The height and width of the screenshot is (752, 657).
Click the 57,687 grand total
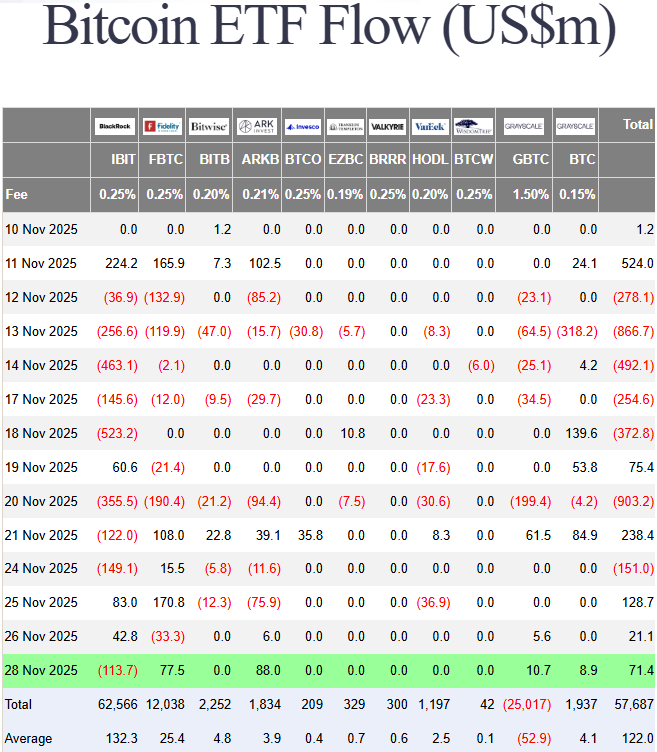[x=634, y=705]
